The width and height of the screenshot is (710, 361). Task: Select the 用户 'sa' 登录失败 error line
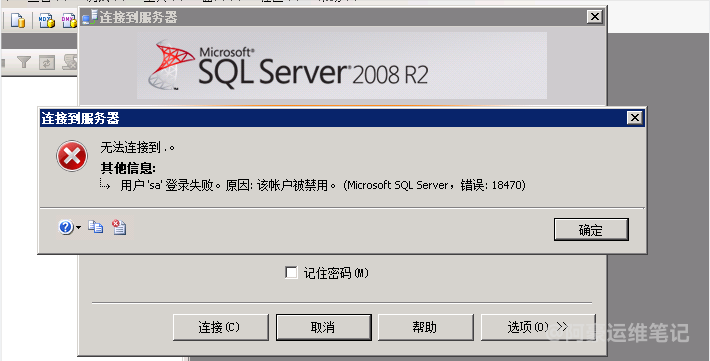pos(322,185)
